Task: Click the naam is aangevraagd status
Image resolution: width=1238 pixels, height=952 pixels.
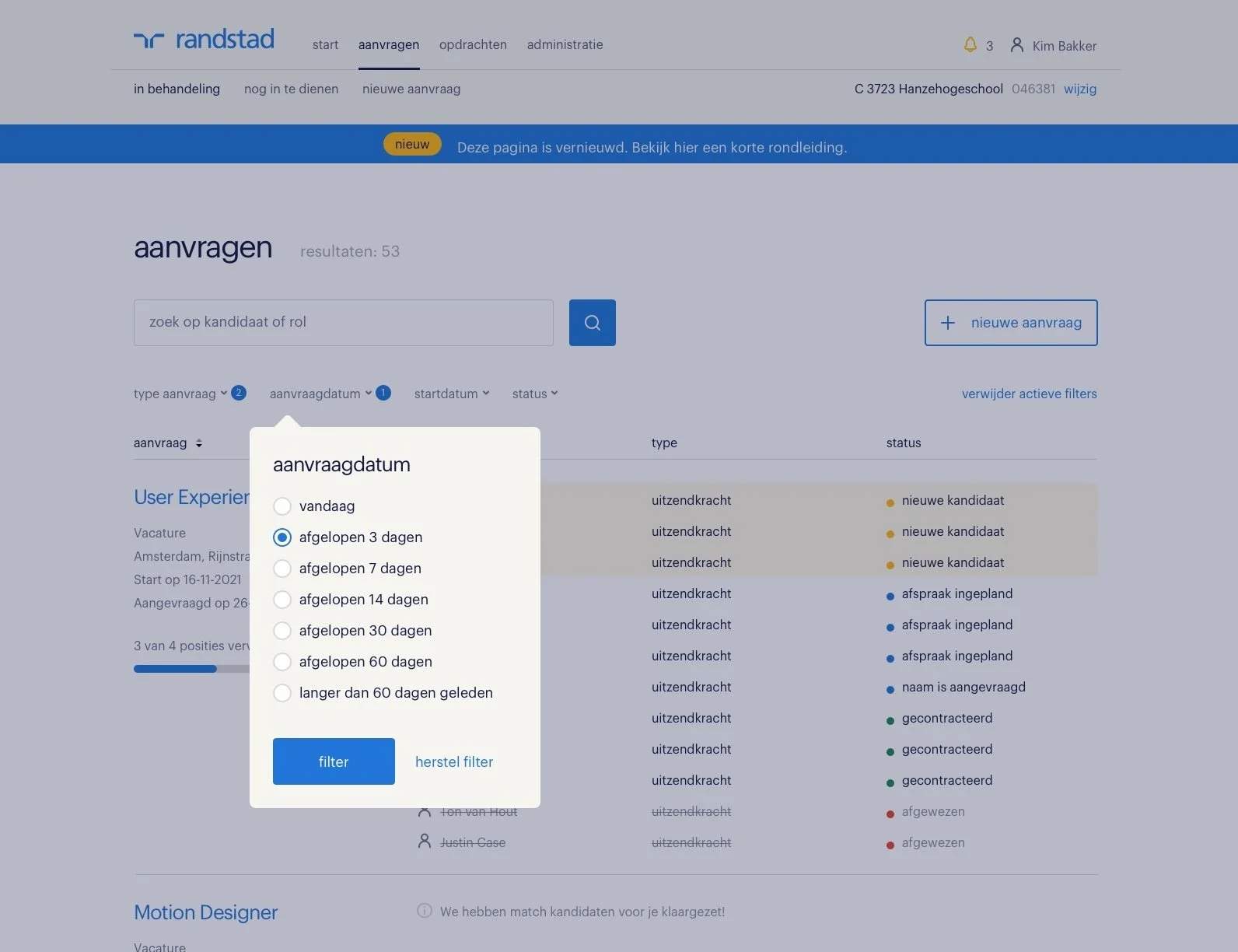Action: pos(963,687)
